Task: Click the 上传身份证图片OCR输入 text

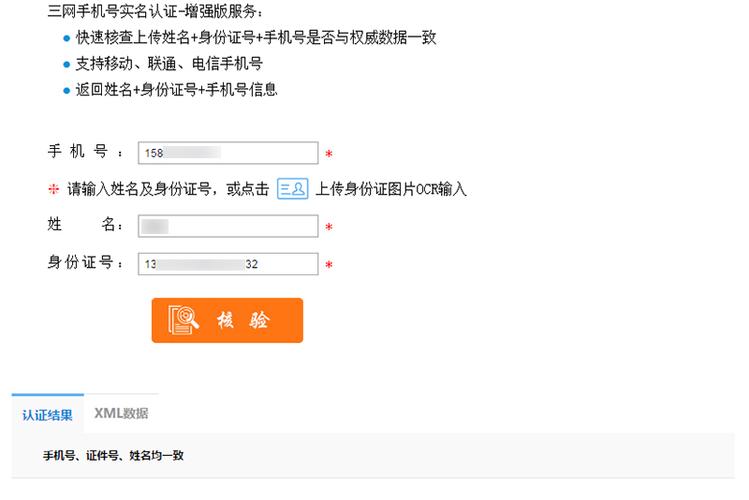Action: [x=391, y=189]
